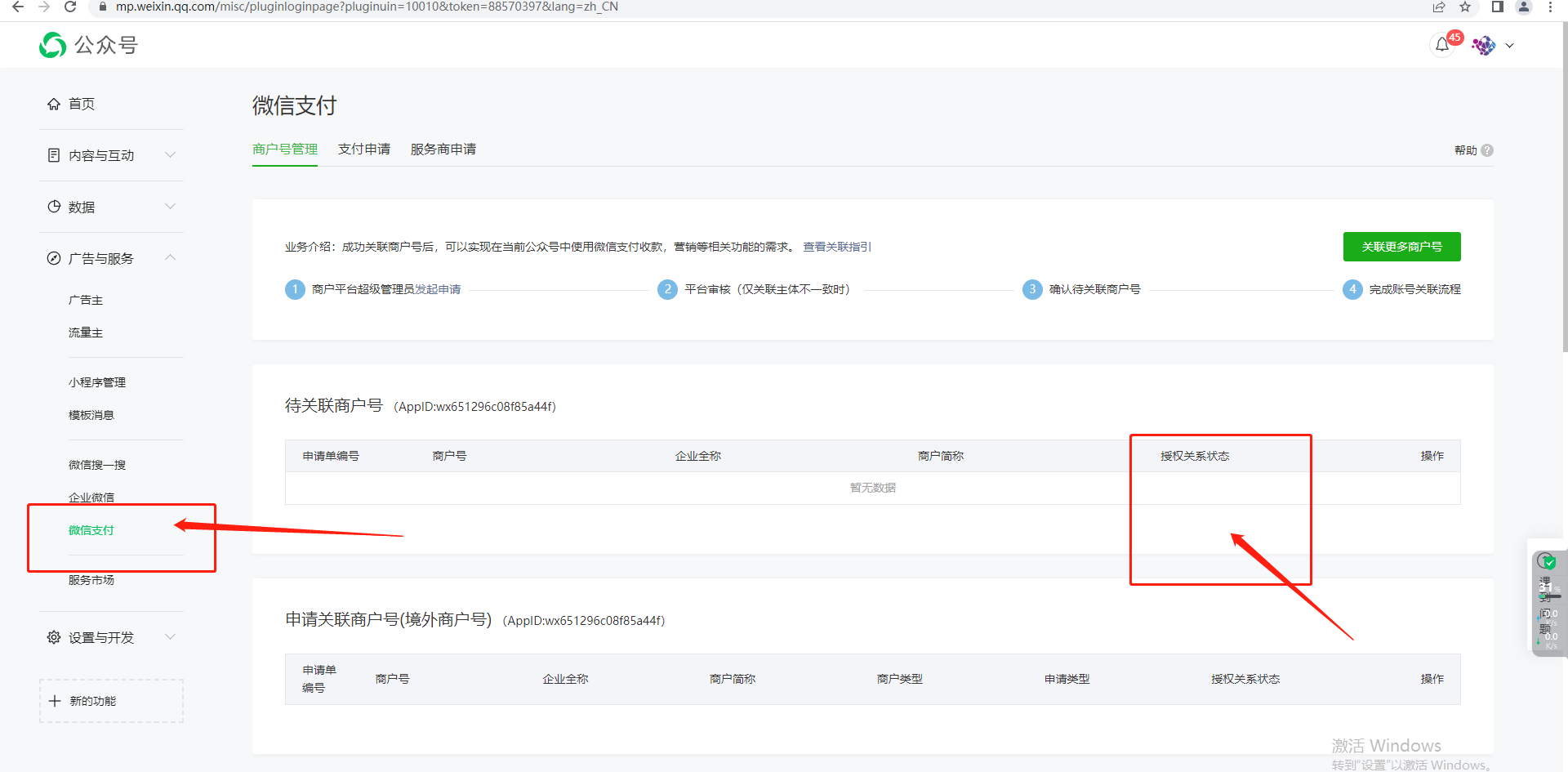Click the 授权关系状态 column header in 待关联商户号 table

pyautogui.click(x=1195, y=456)
